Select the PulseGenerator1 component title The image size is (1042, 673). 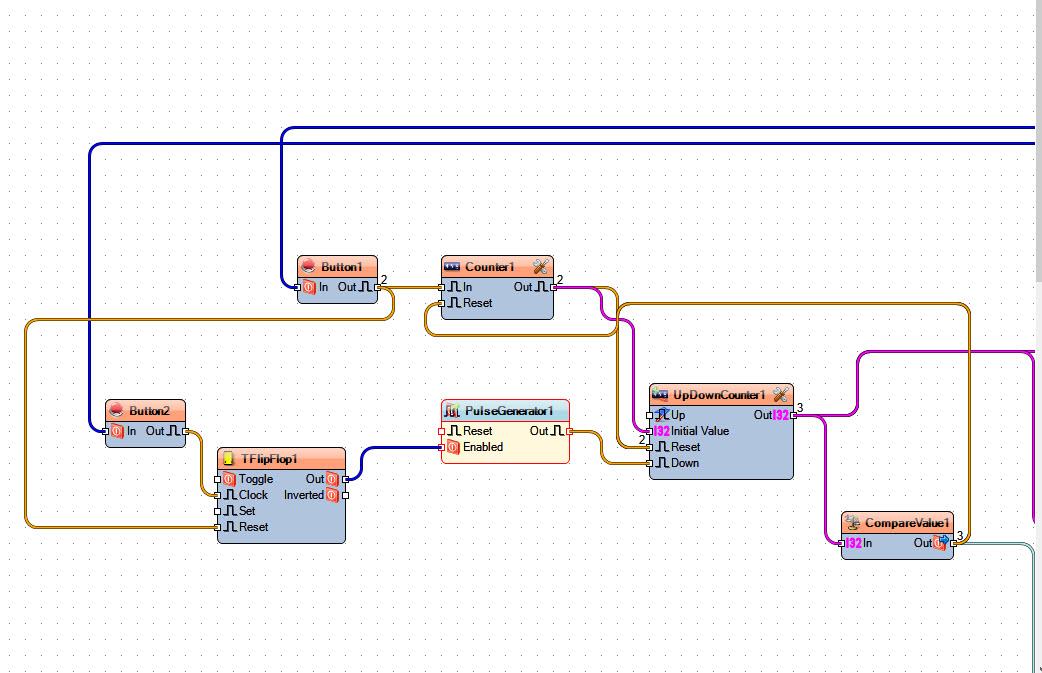[x=508, y=411]
